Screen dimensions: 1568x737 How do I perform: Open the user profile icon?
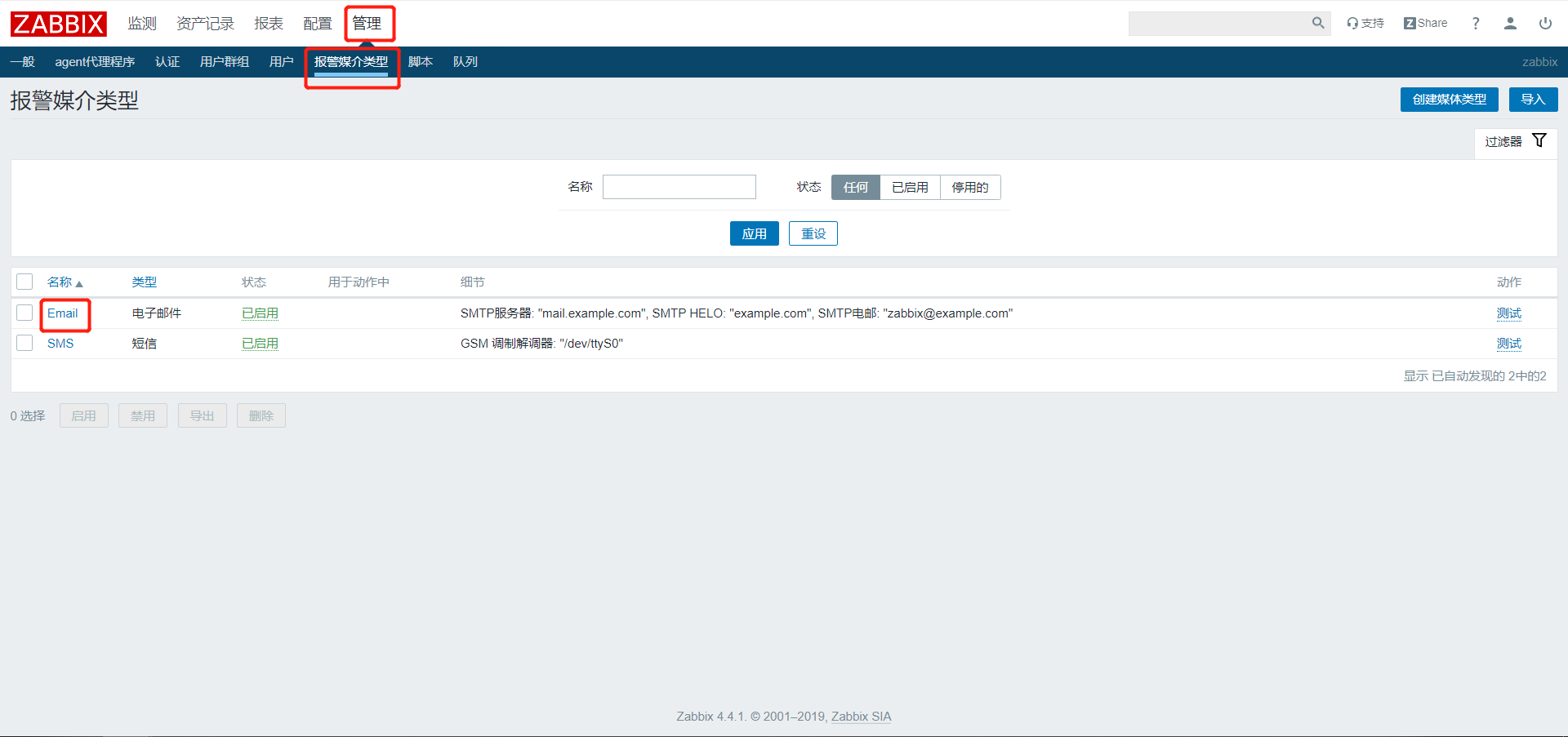[1509, 24]
